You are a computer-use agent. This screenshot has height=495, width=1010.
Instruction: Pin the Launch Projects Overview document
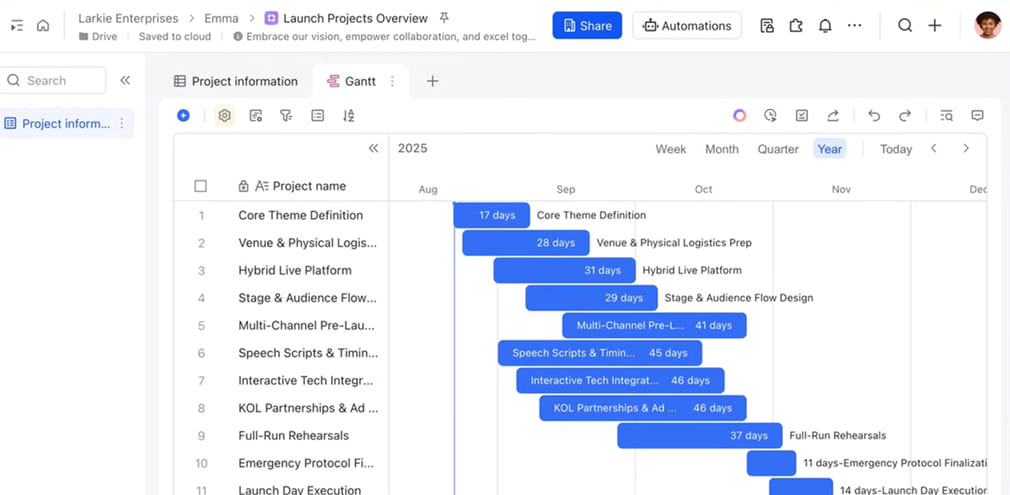(x=444, y=18)
